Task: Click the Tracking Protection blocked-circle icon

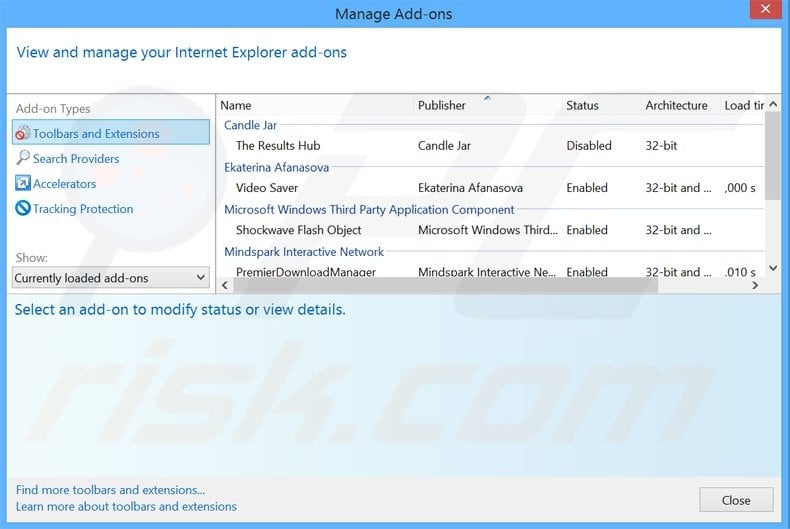Action: pyautogui.click(x=23, y=208)
